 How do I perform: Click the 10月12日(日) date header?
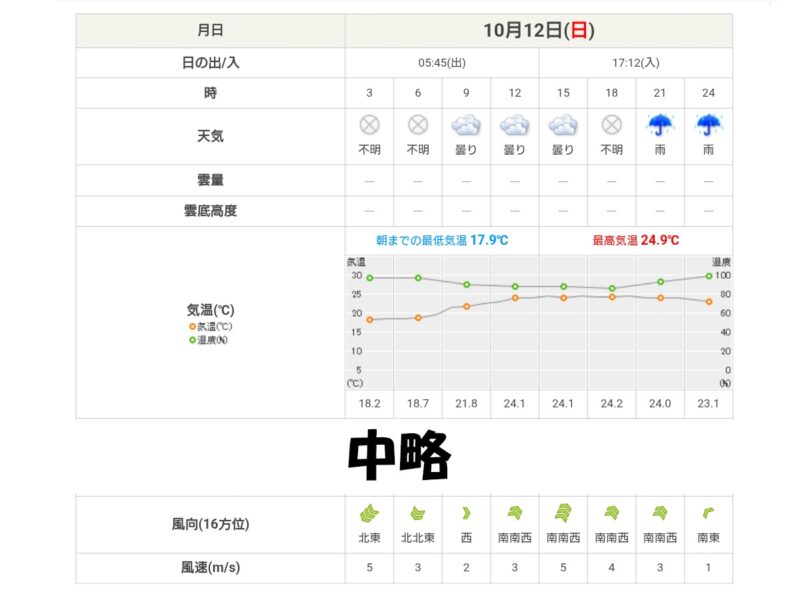click(538, 30)
